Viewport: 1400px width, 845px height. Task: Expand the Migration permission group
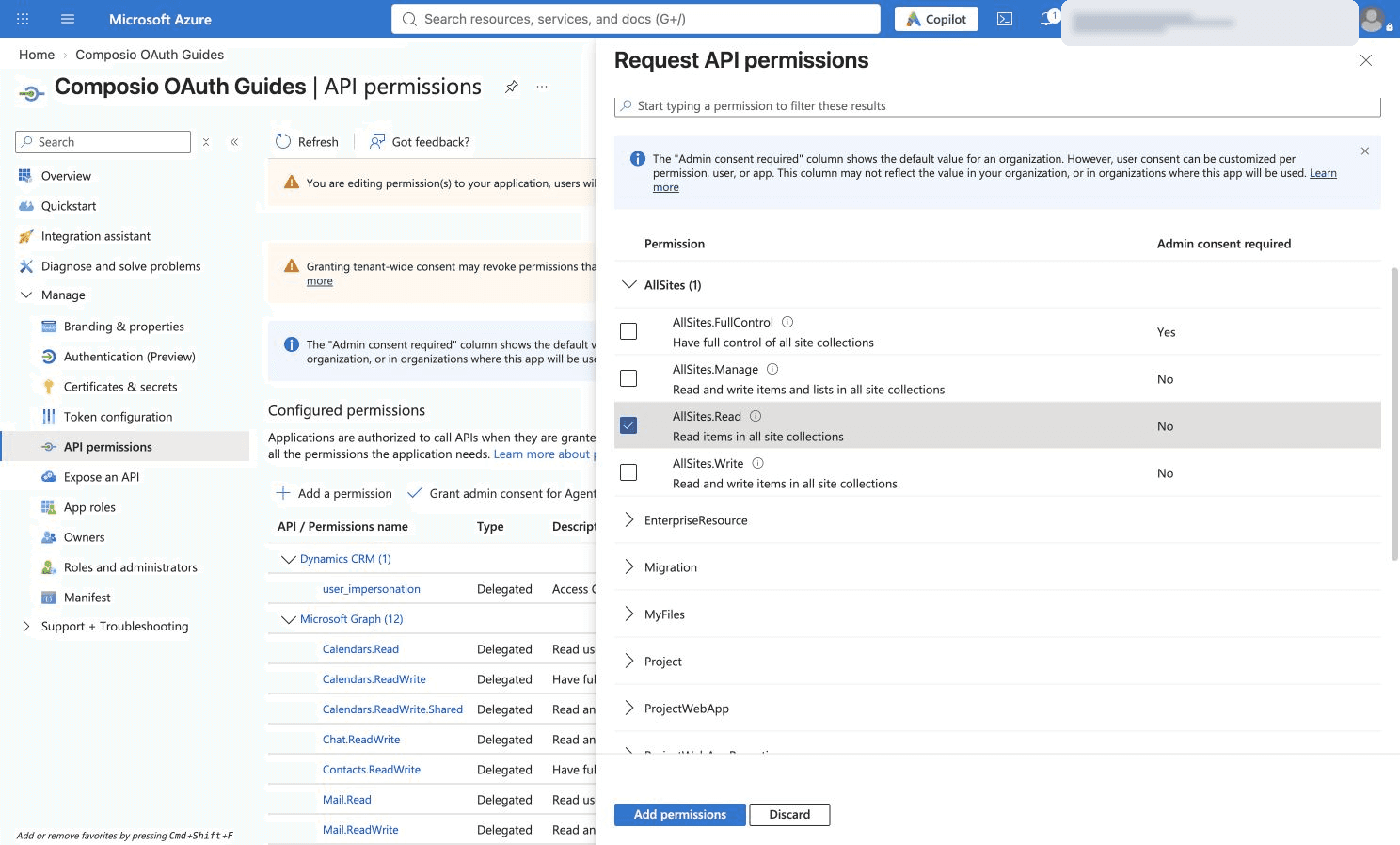(x=629, y=566)
